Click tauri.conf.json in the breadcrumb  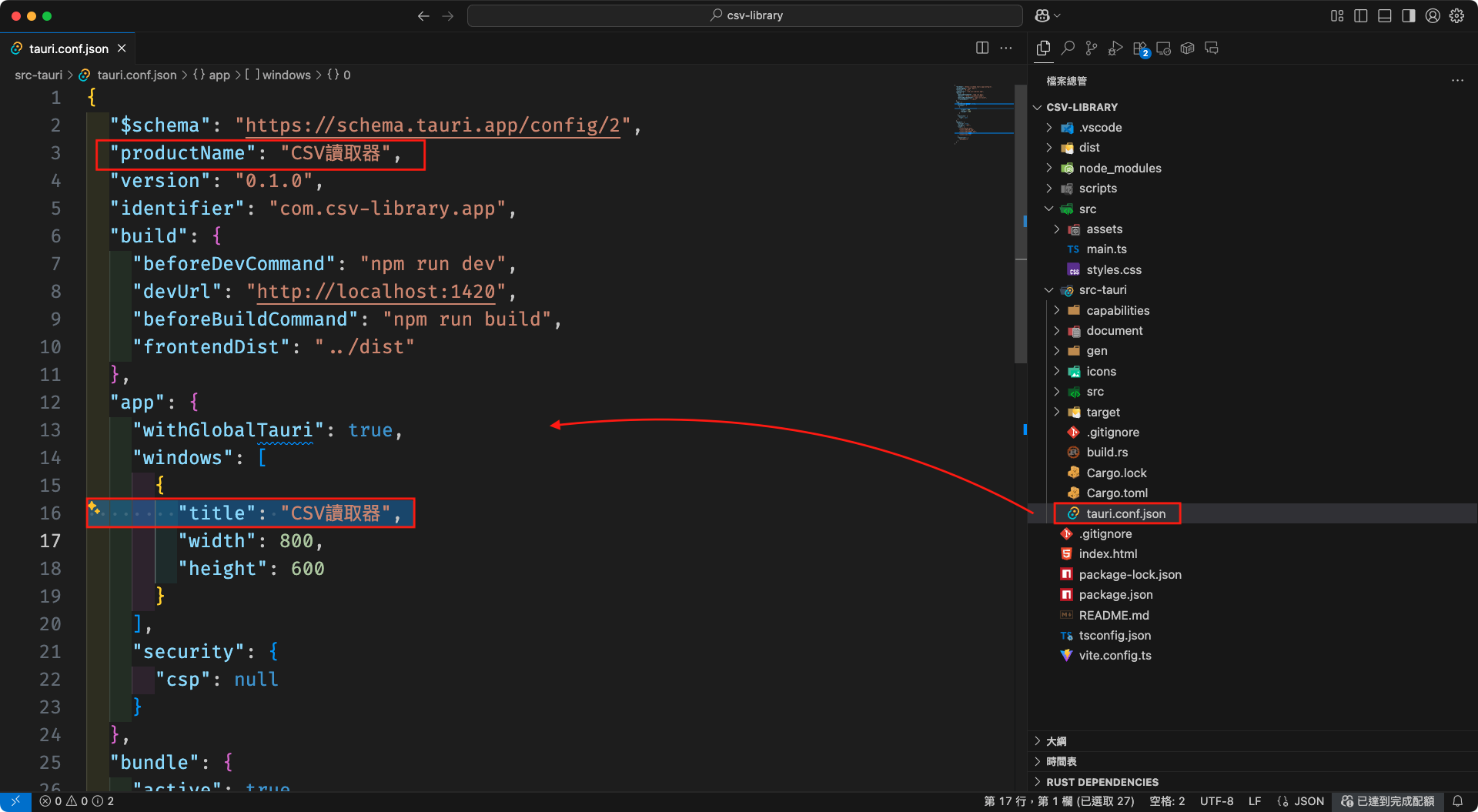click(x=136, y=75)
